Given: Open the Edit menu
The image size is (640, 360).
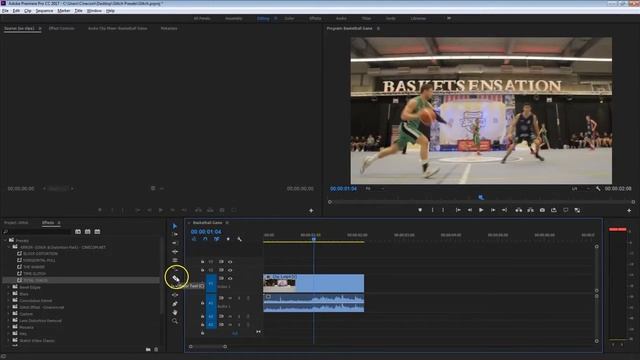Looking at the screenshot, I should click(x=16, y=11).
